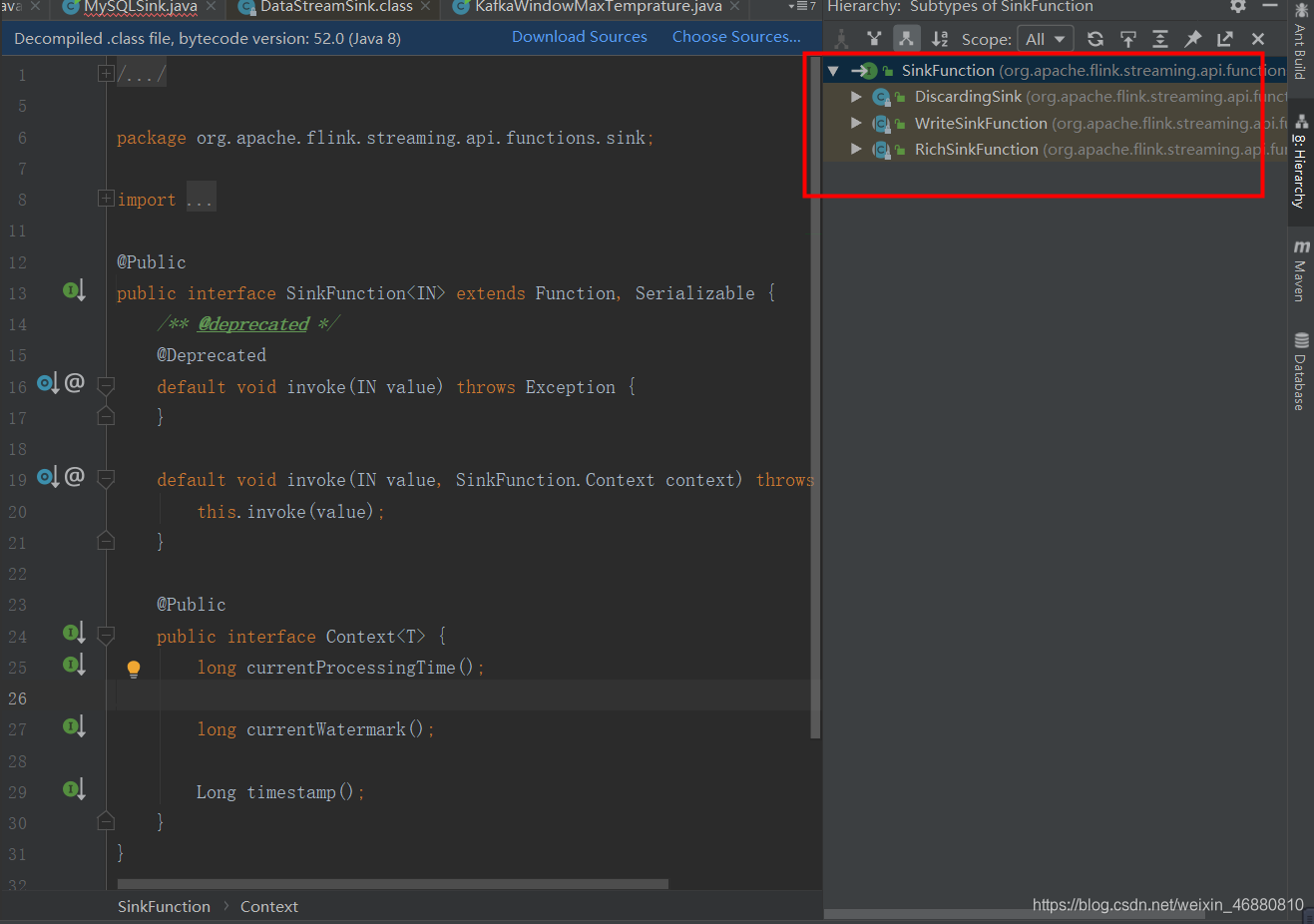Click line number 26 in gutter
The width and height of the screenshot is (1314, 924).
(18, 698)
